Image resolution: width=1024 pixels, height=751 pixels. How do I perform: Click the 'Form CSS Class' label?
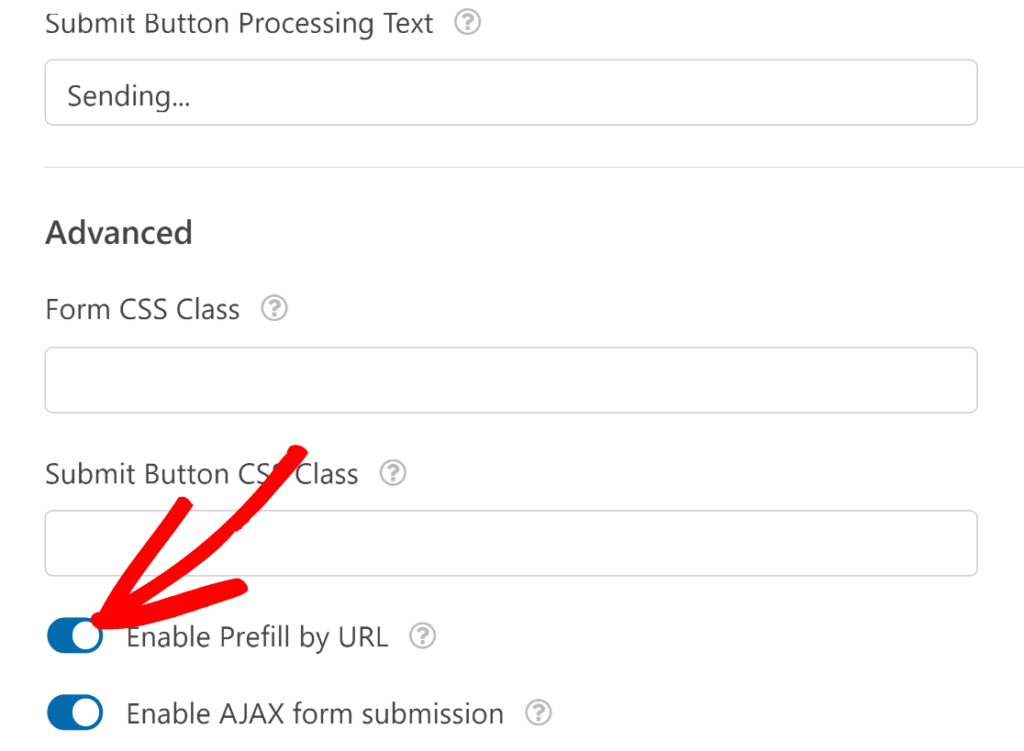coord(142,310)
